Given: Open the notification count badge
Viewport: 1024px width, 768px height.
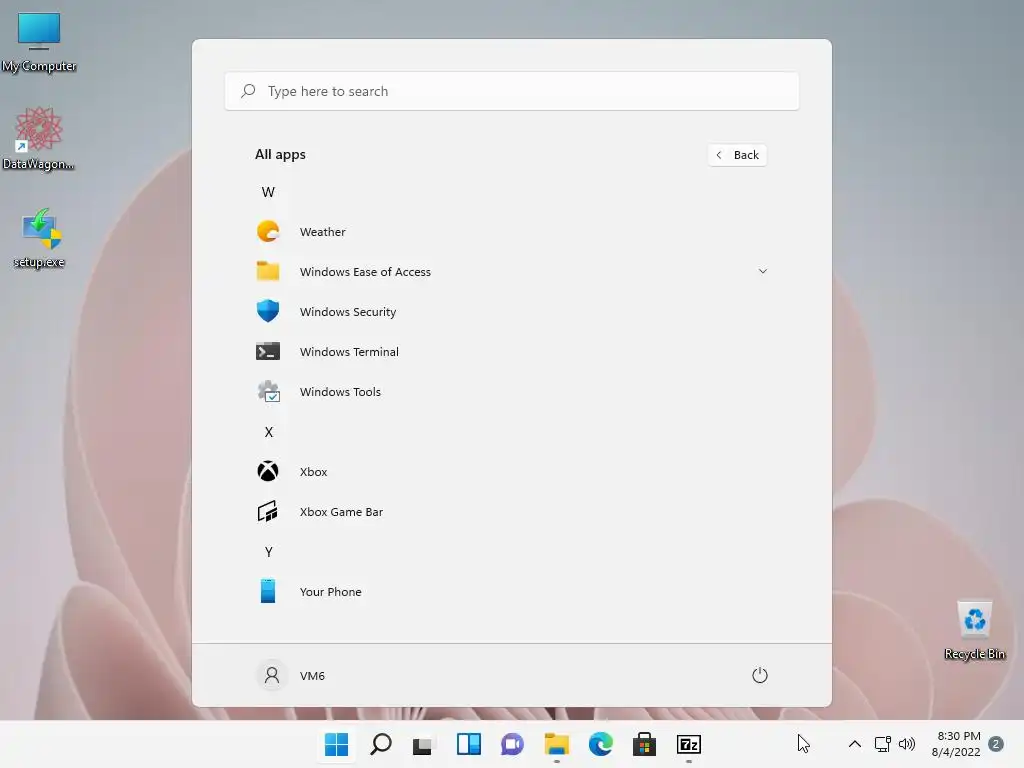Looking at the screenshot, I should (x=996, y=744).
